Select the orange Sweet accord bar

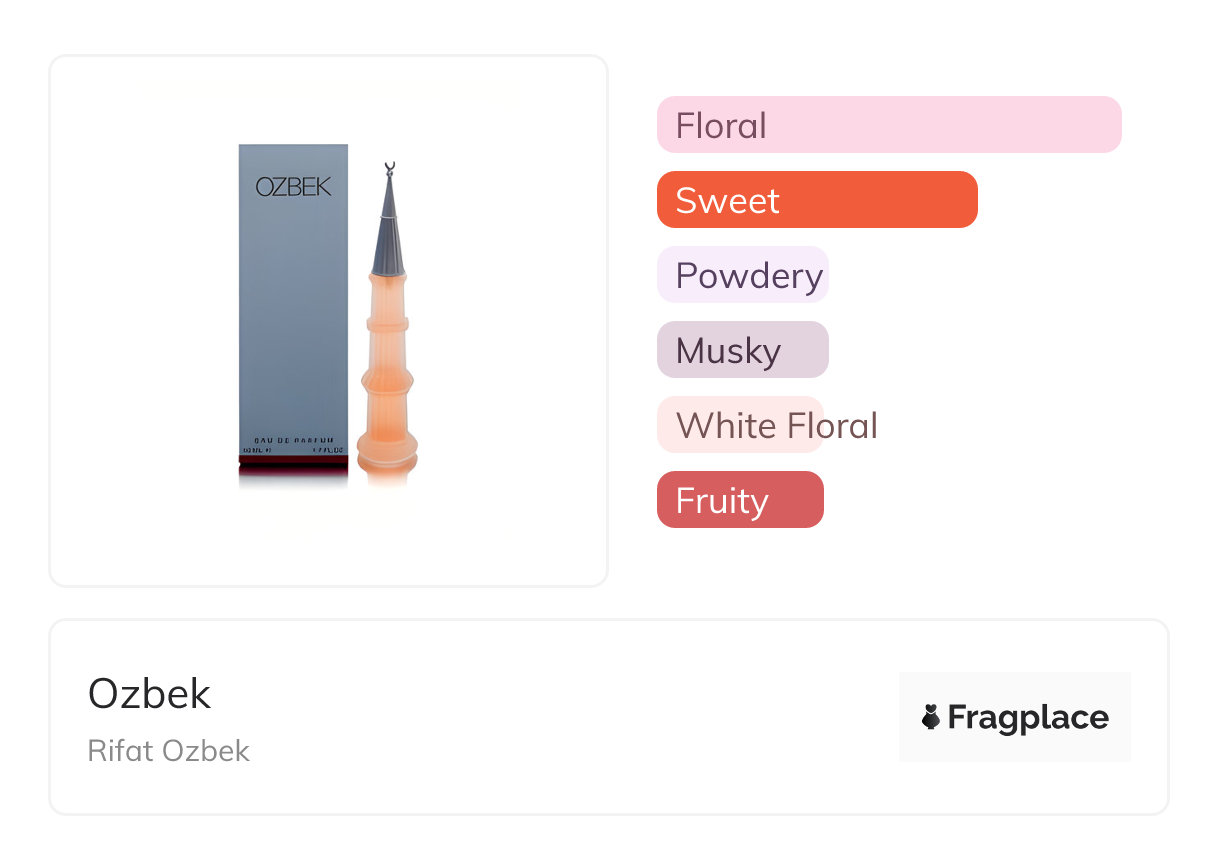[x=816, y=200]
